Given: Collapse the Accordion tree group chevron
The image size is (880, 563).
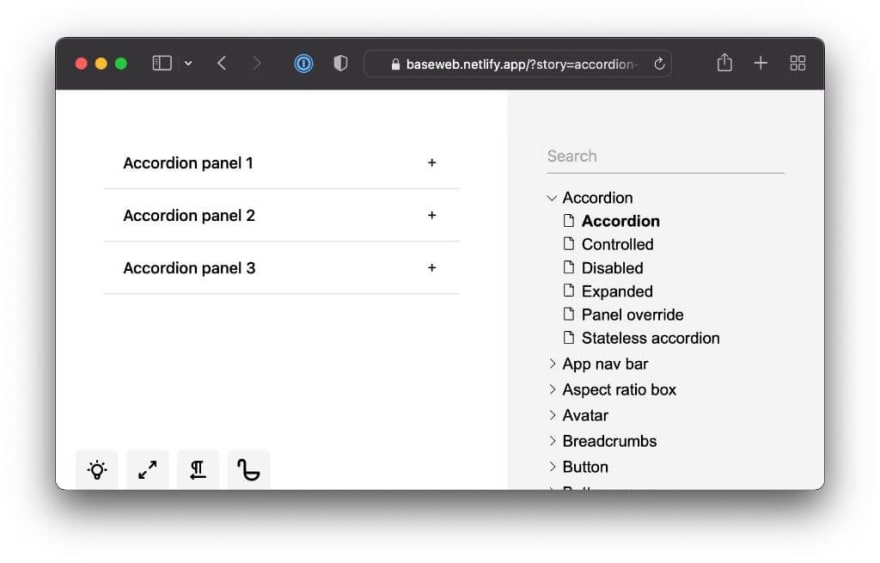Looking at the screenshot, I should pos(552,198).
